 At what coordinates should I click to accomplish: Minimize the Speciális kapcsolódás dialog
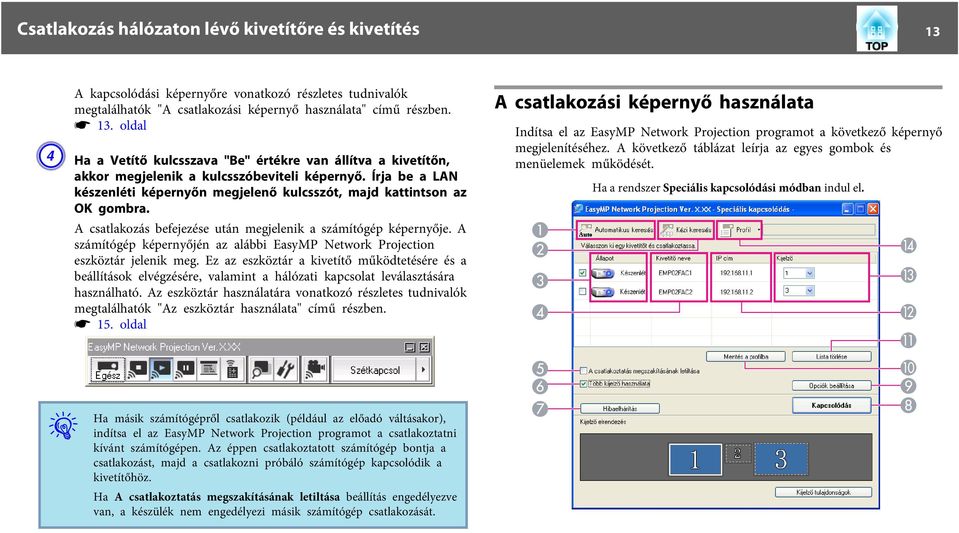847,209
